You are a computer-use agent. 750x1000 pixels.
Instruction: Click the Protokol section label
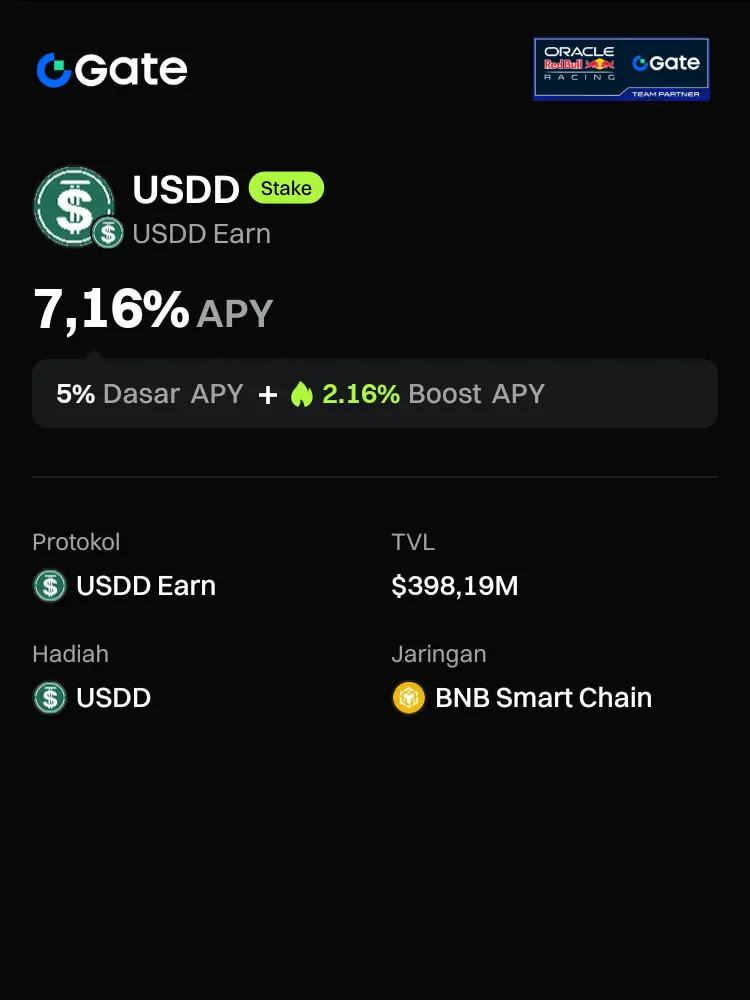point(76,542)
